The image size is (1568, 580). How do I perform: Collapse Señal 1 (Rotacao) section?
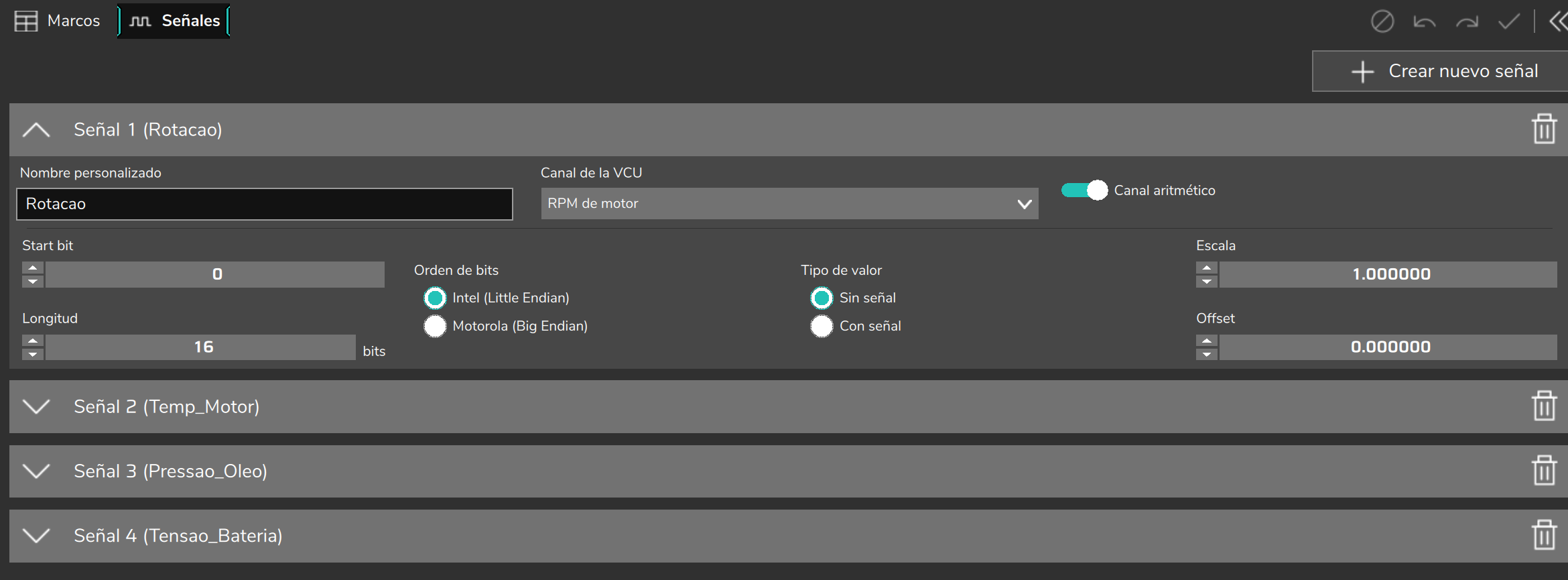[x=36, y=129]
